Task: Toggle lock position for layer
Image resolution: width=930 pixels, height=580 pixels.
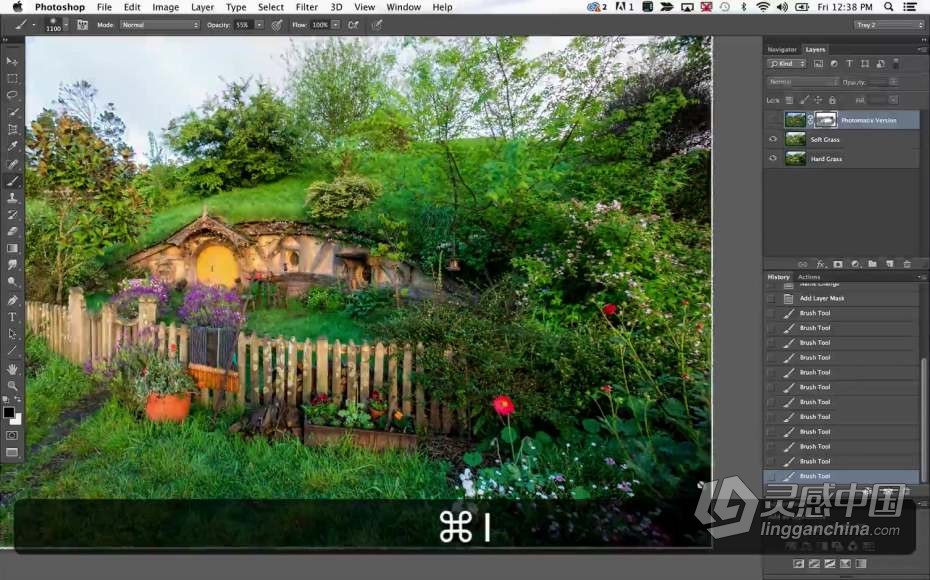Action: point(818,100)
